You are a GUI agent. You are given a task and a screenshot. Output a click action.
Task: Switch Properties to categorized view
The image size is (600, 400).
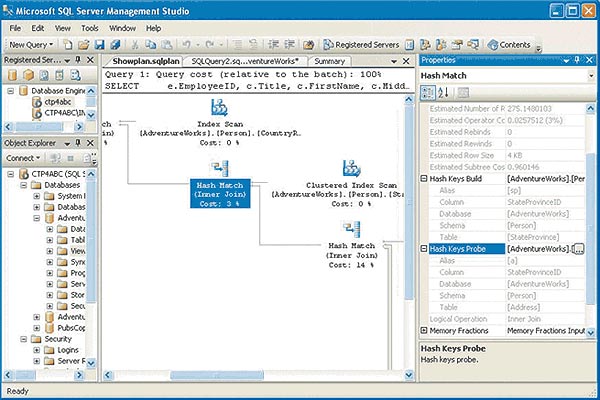pyautogui.click(x=430, y=92)
